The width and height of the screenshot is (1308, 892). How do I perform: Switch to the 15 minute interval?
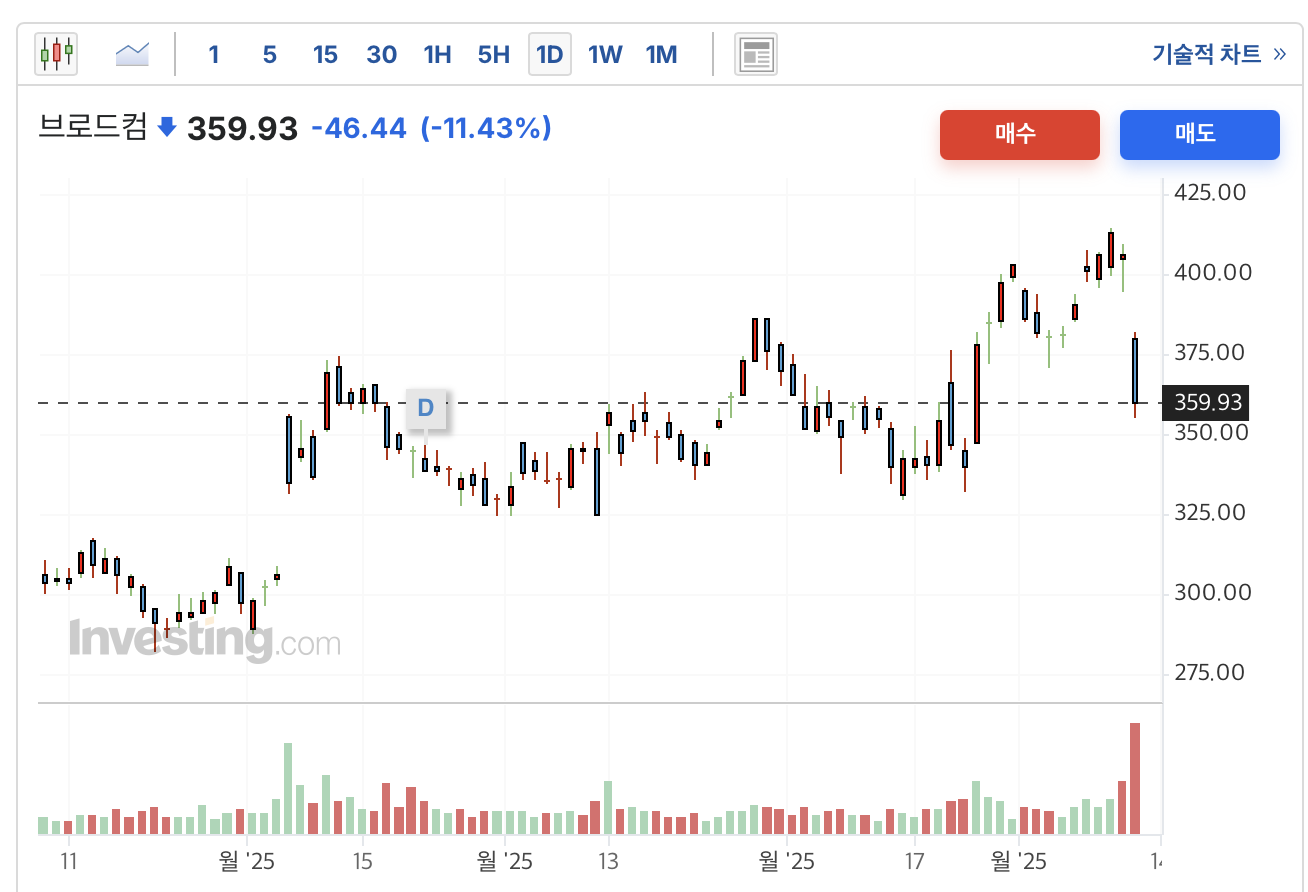[325, 54]
